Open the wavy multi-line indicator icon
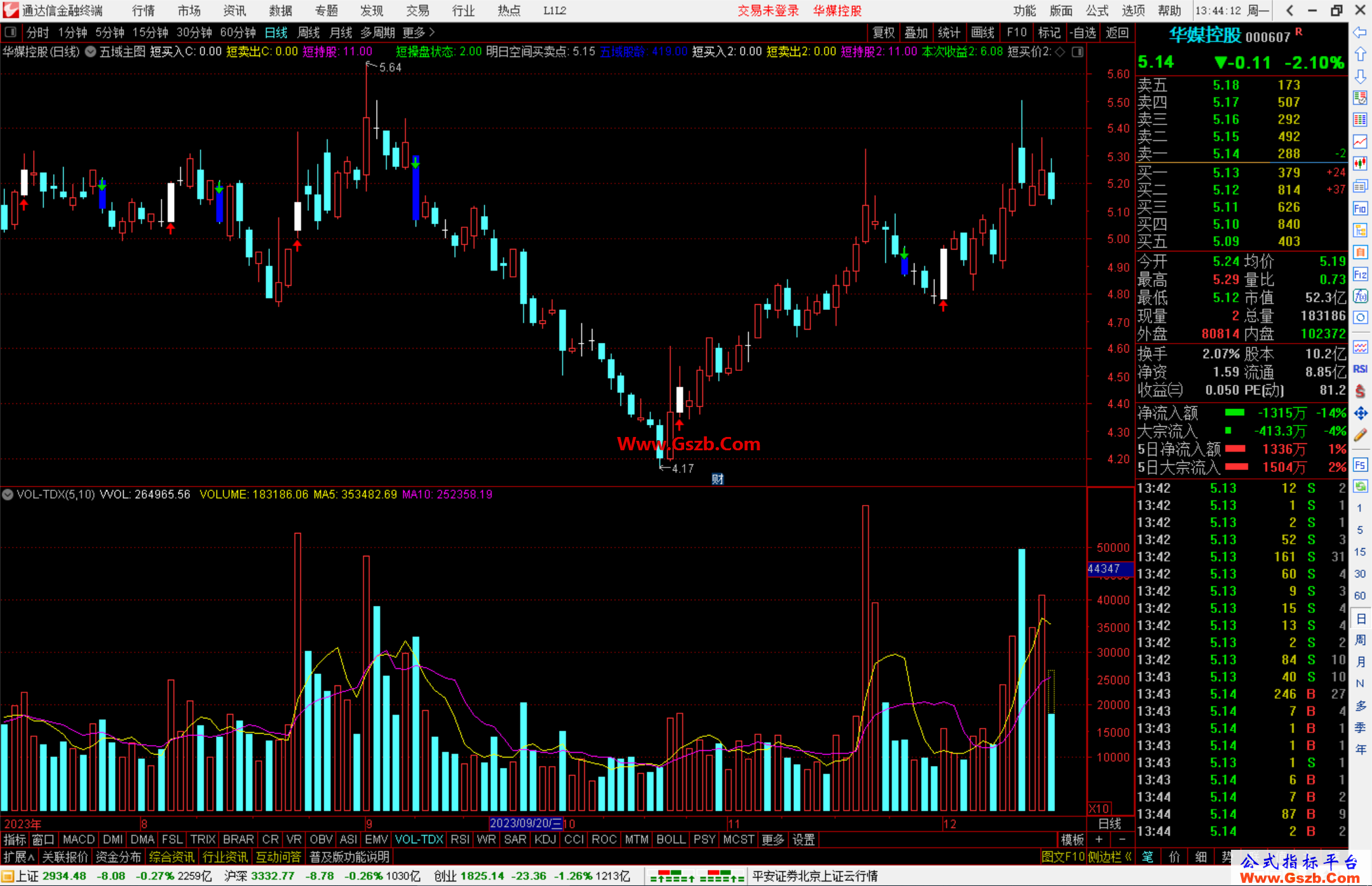The height and width of the screenshot is (886, 1372). click(x=1360, y=347)
